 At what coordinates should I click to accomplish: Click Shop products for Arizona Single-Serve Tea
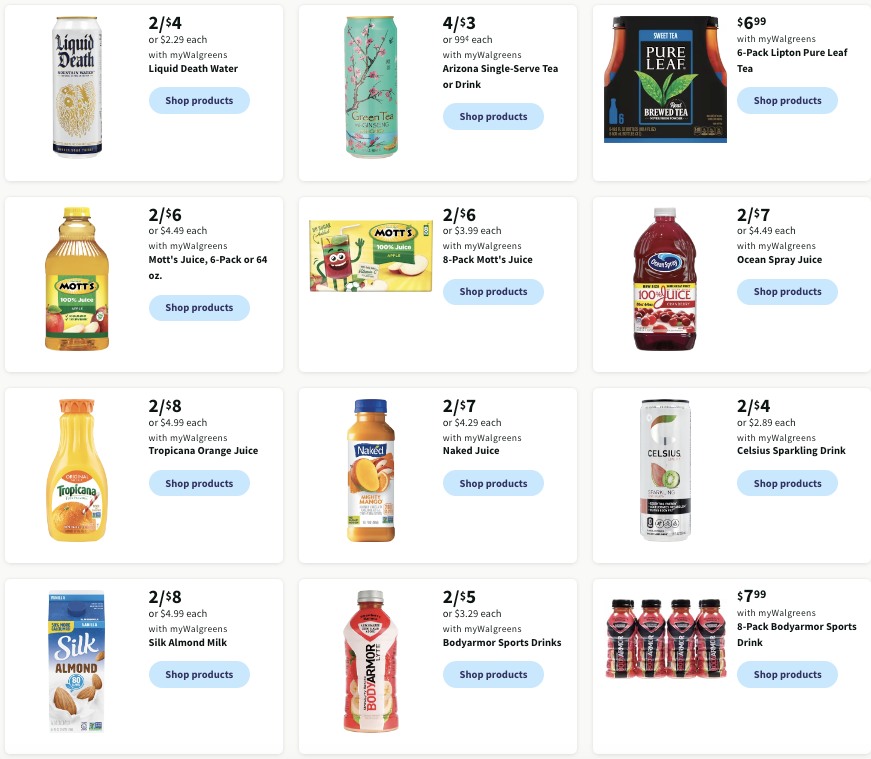point(493,116)
